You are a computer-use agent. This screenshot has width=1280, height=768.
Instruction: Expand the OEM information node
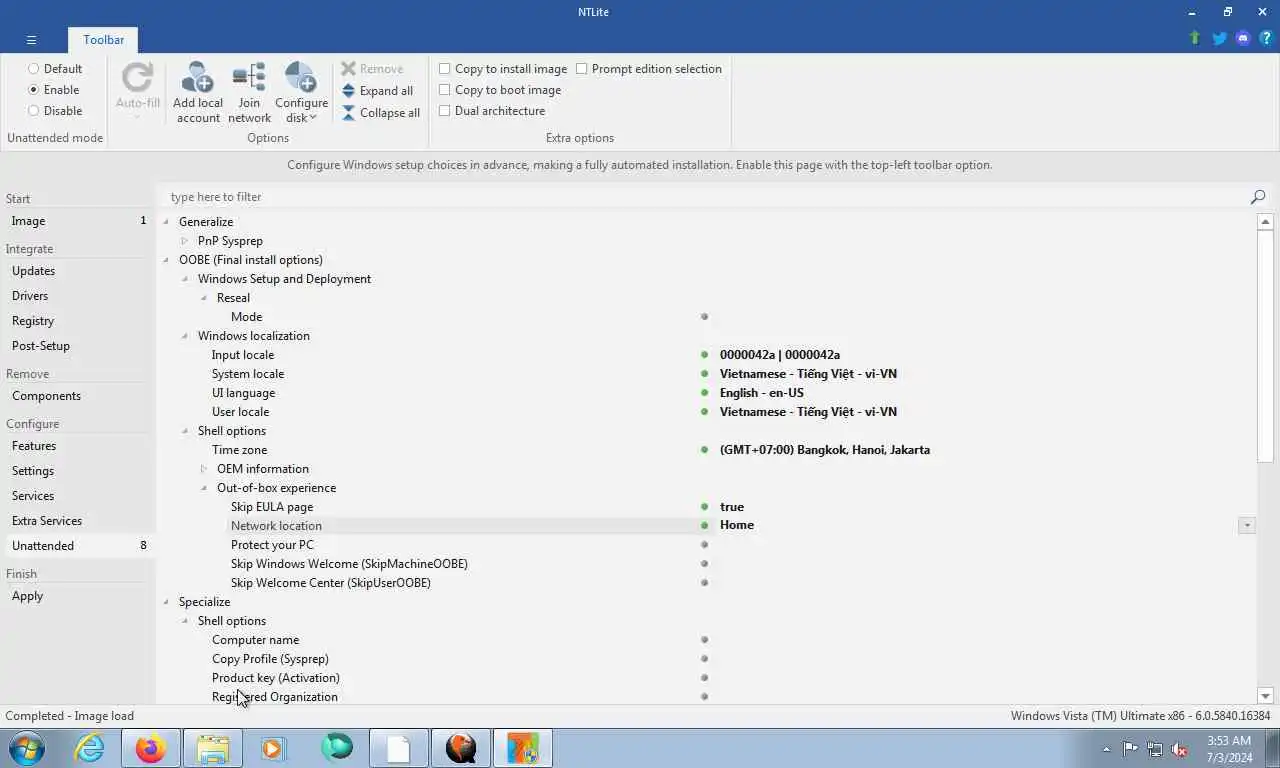pos(204,469)
